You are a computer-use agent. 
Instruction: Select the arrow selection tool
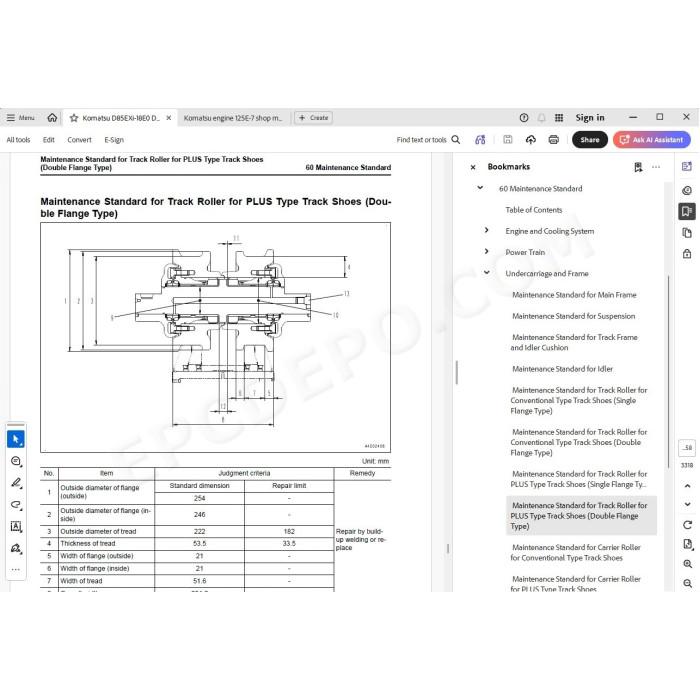click(16, 439)
